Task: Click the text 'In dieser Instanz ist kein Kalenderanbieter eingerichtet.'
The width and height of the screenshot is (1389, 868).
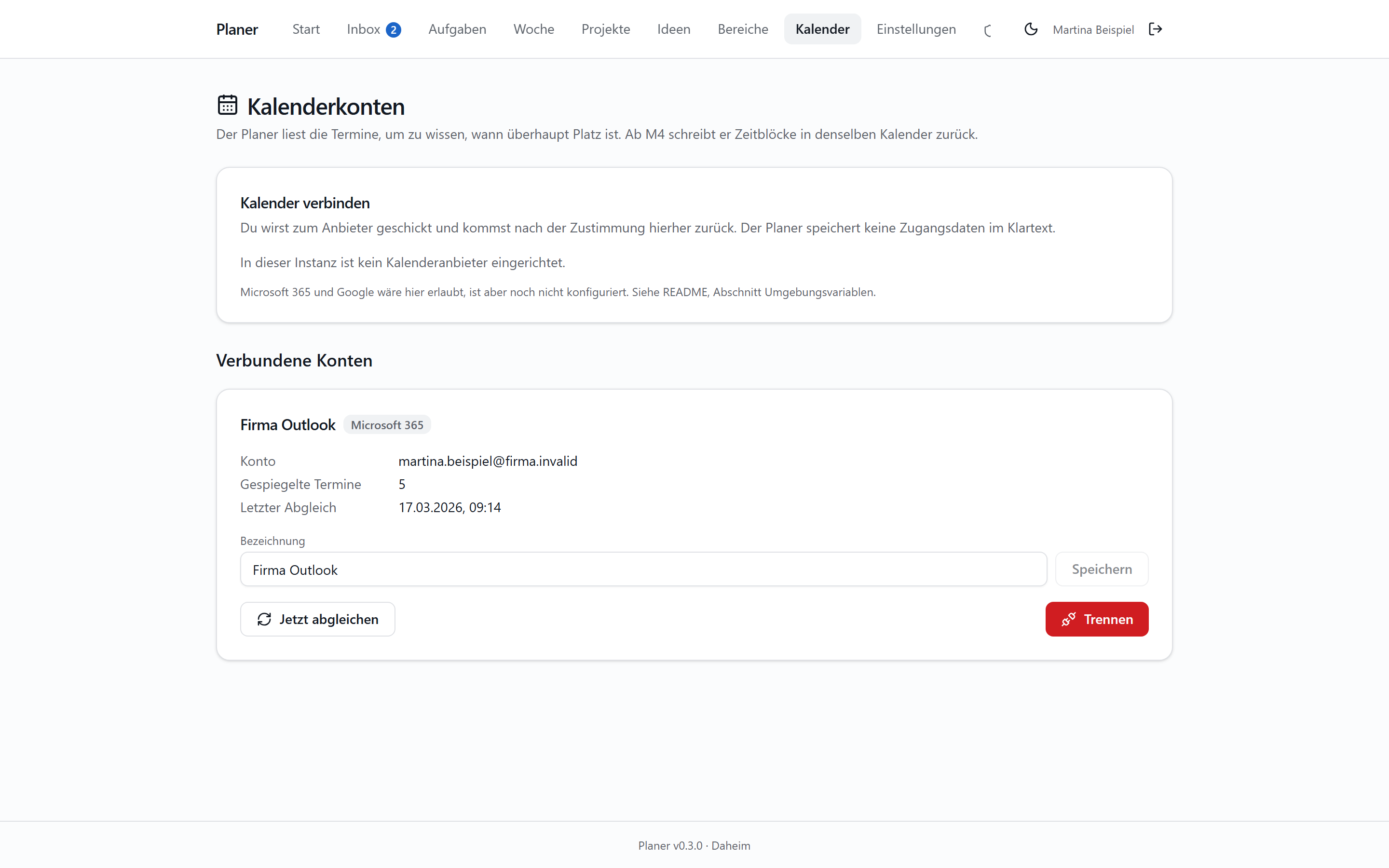Action: tap(402, 262)
